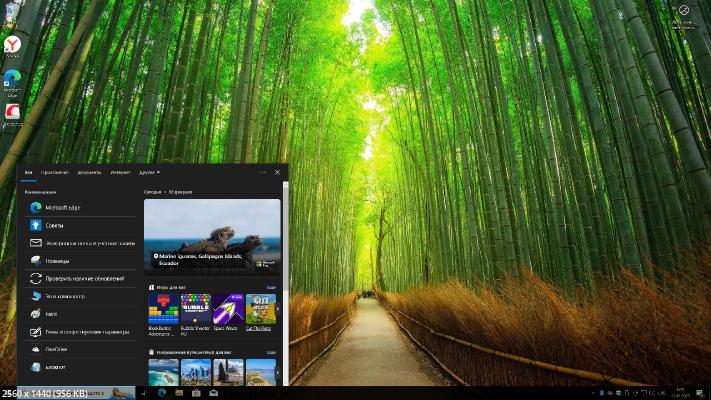Open Microsoft Edge from the taskbar
The width and height of the screenshot is (711, 400).
(x=161, y=393)
